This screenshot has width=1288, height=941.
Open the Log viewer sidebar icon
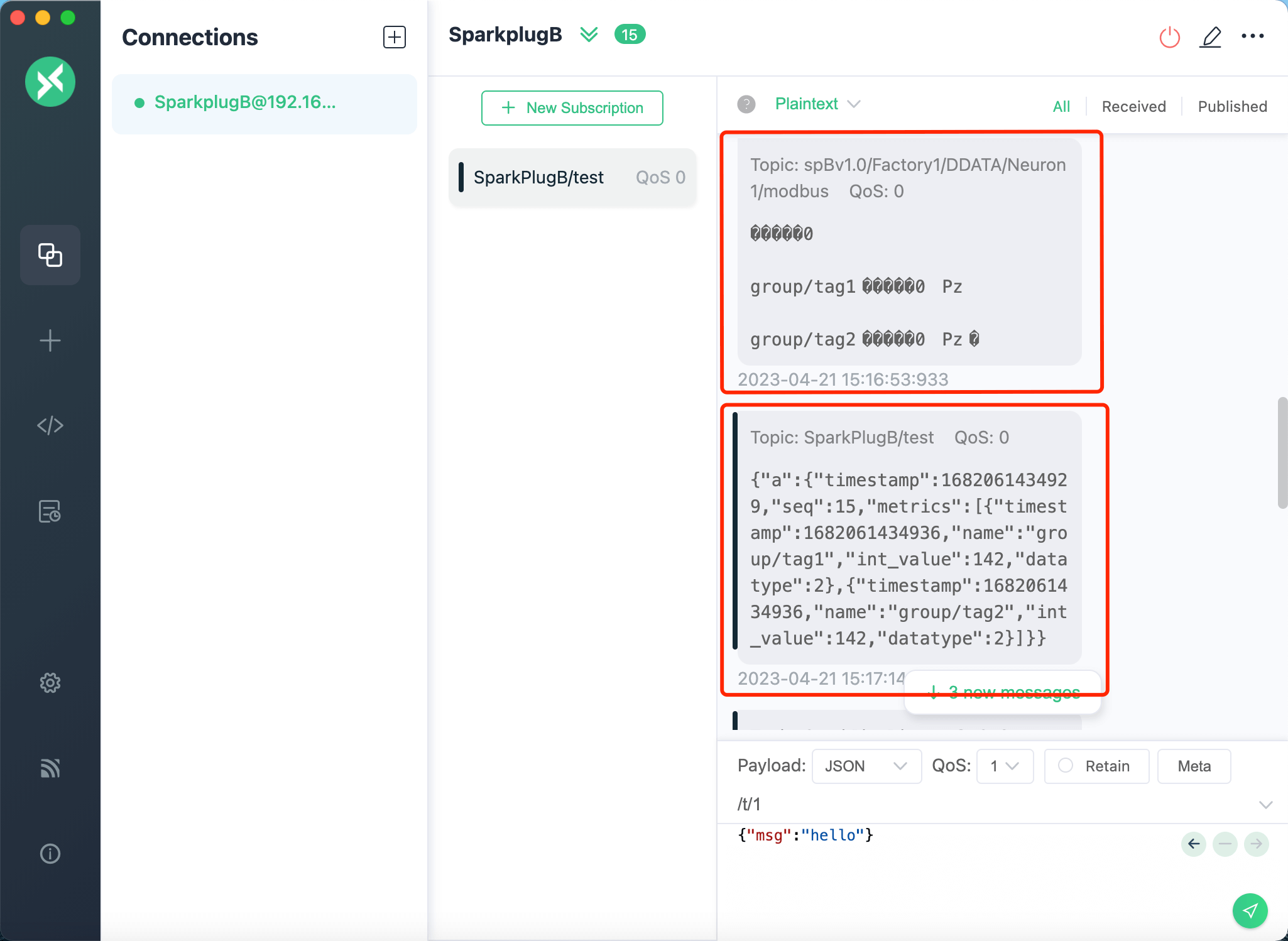point(50,511)
